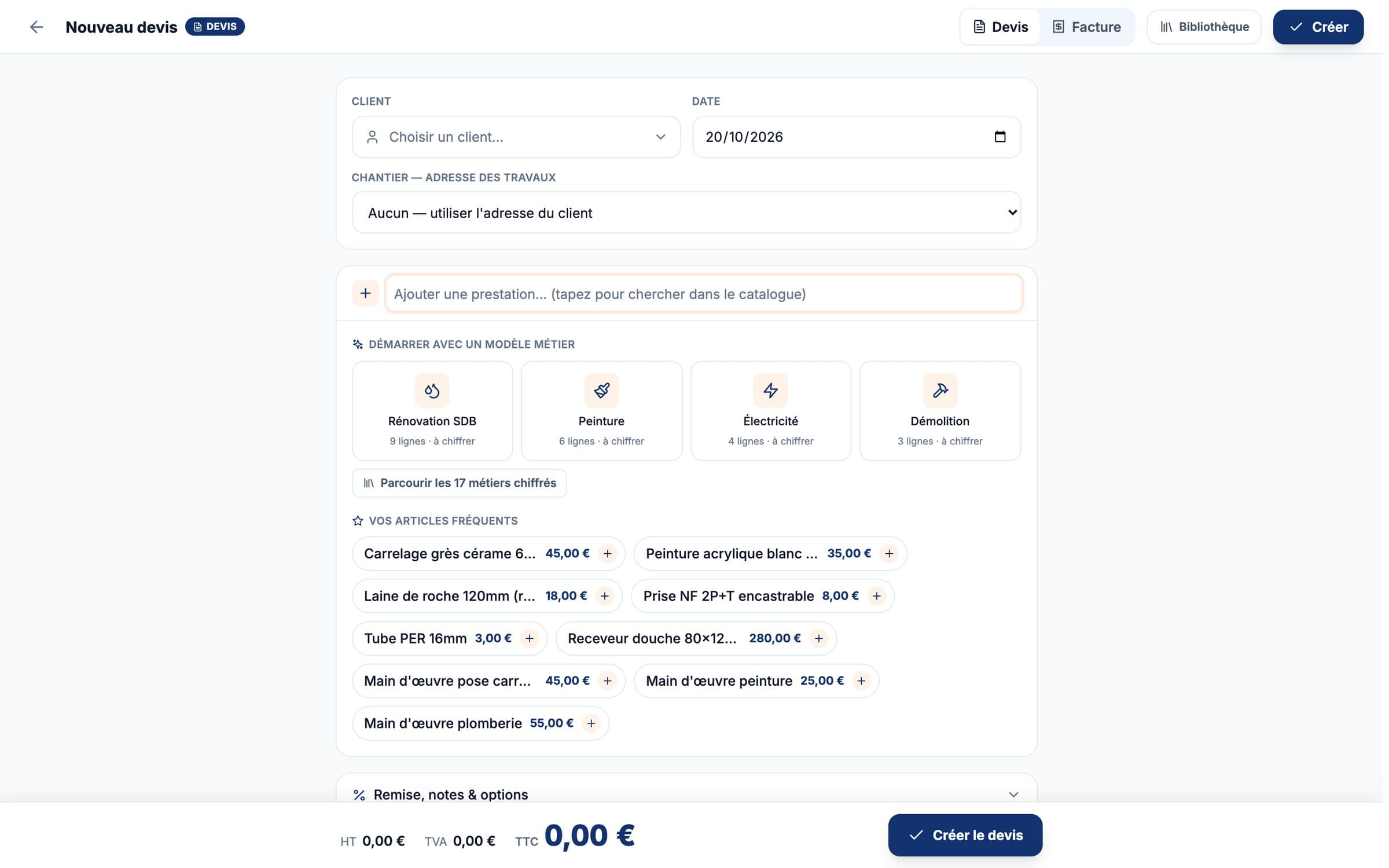
Task: Click the DEVIS badge next to title
Action: pyautogui.click(x=215, y=27)
